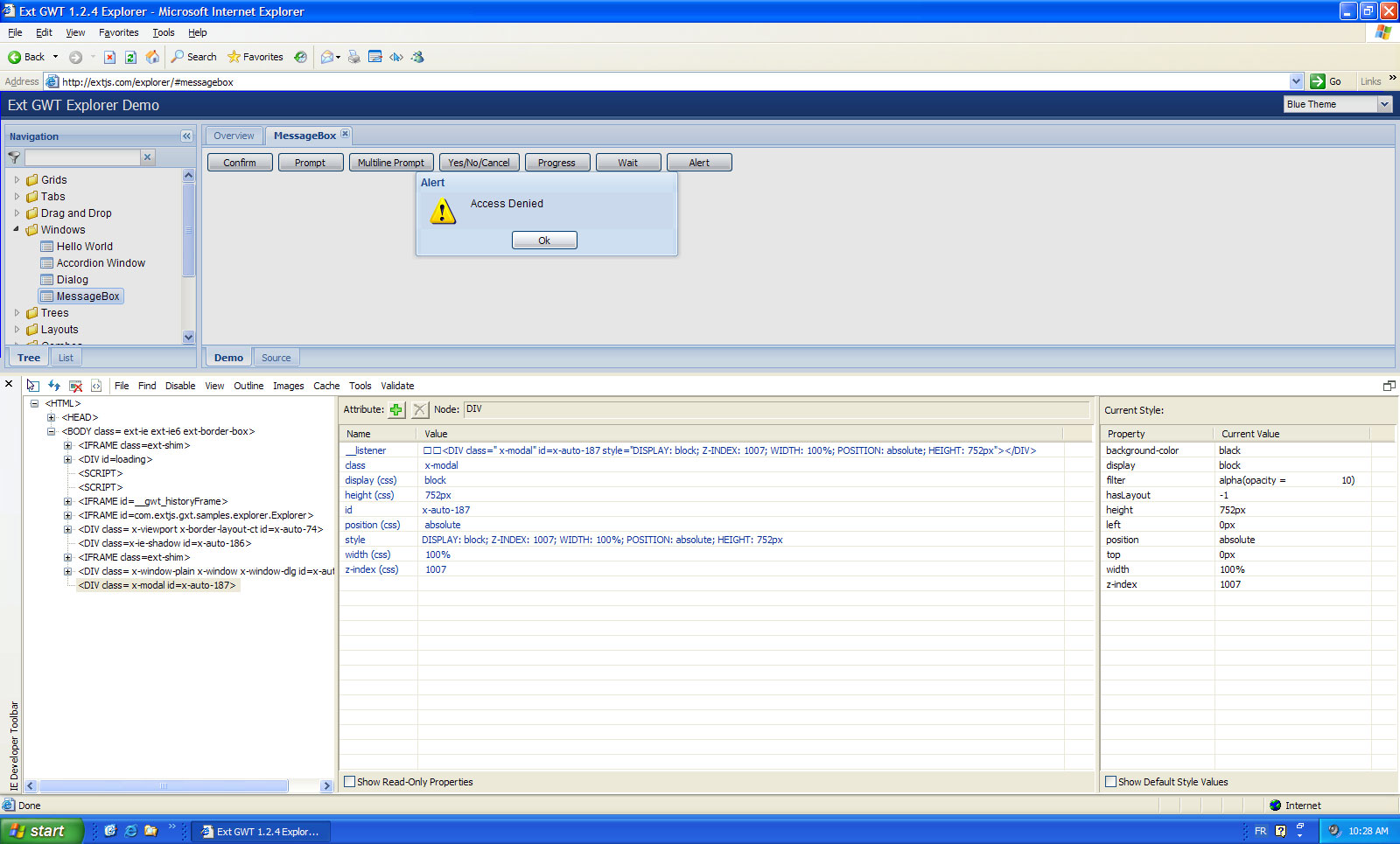Switch to the Overview tab
The height and width of the screenshot is (844, 1400).
234,136
